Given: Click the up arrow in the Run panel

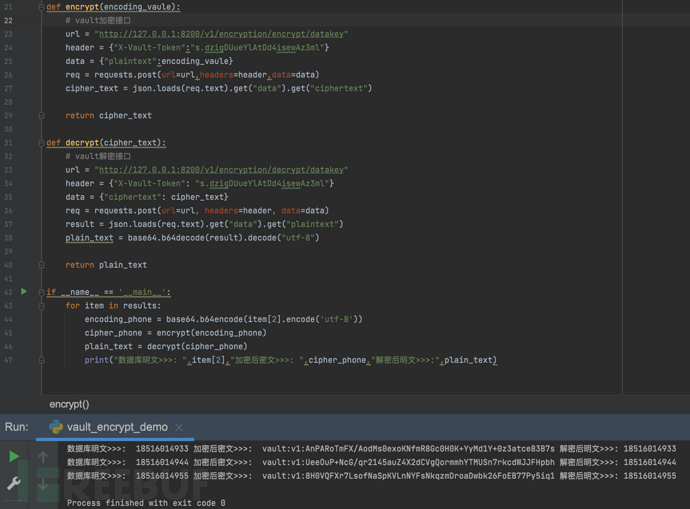Looking at the screenshot, I should [43, 457].
